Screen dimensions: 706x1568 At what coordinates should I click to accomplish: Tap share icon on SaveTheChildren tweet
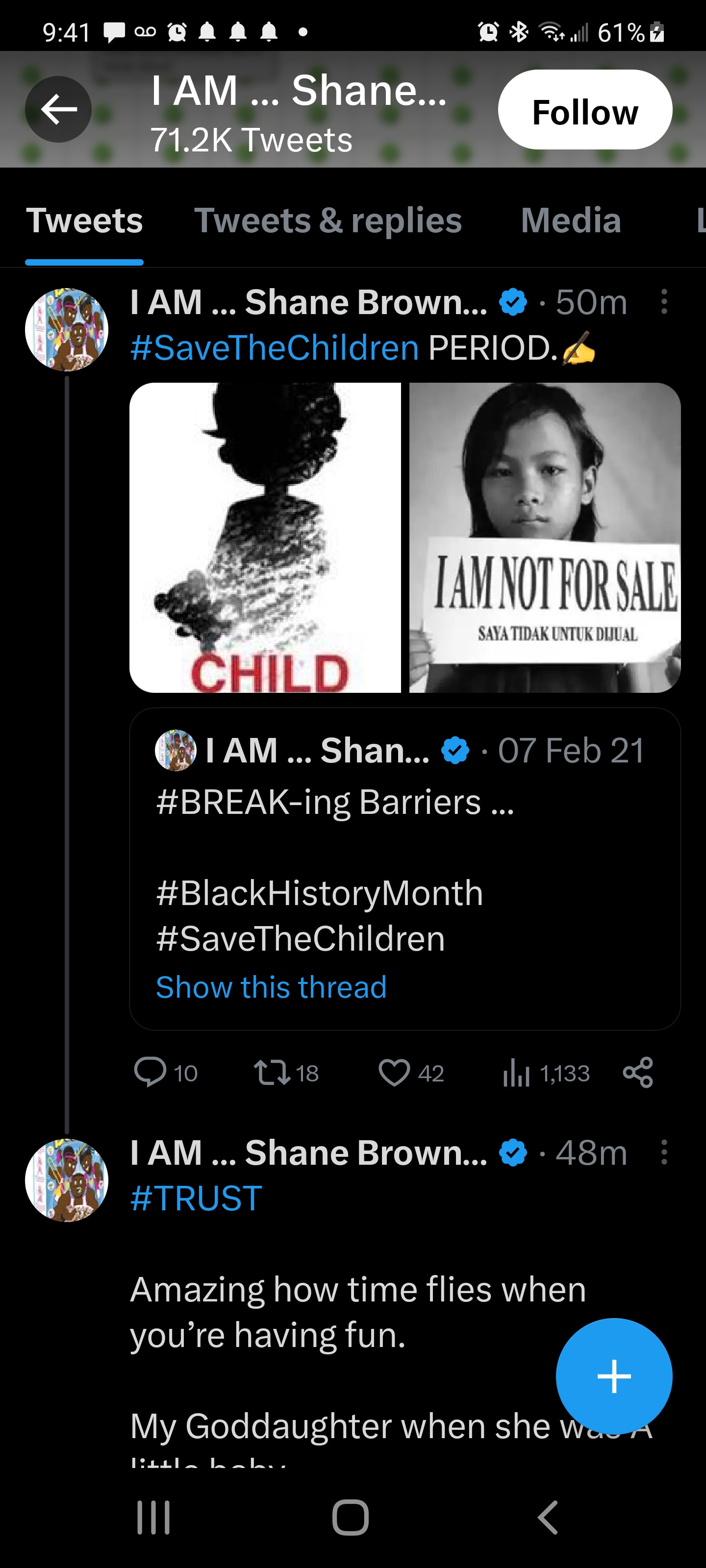pyautogui.click(x=638, y=1073)
